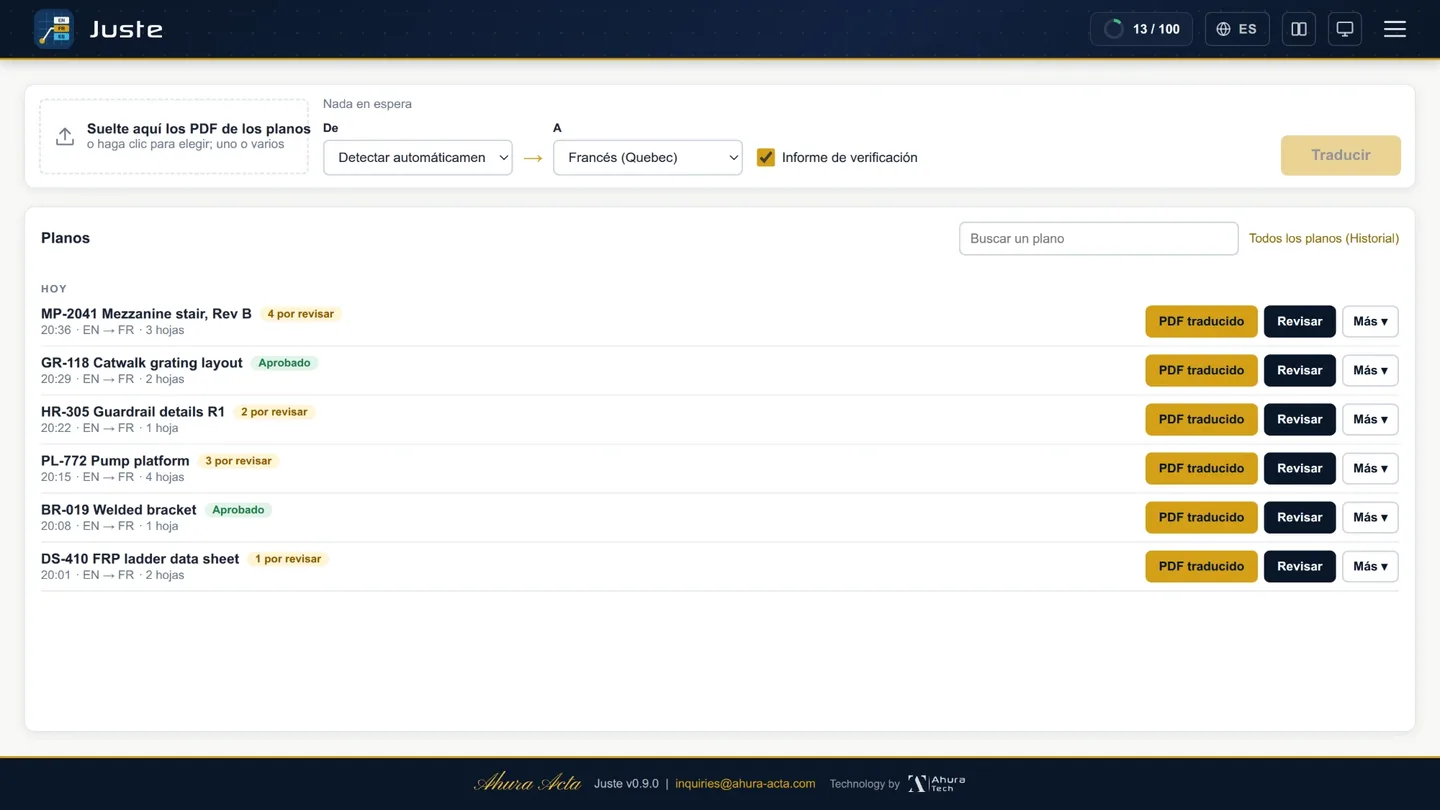Open the ES language selector
Viewport: 1440px width, 810px height.
coord(1237,29)
